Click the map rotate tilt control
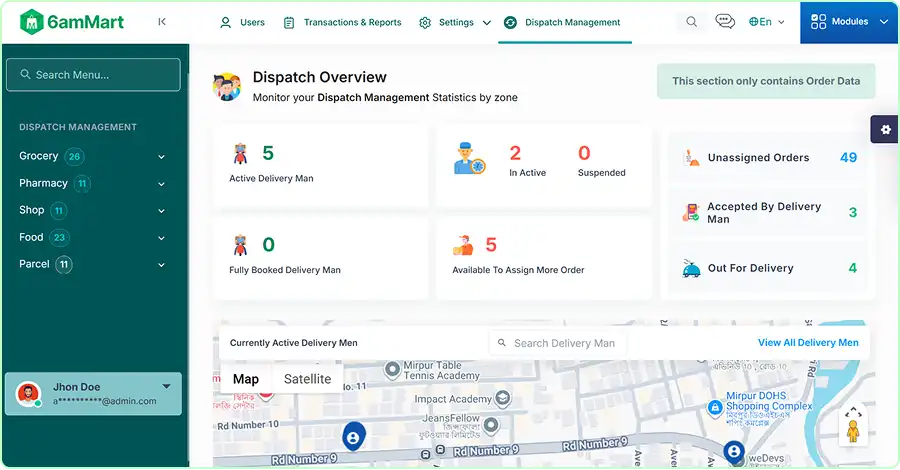Viewport: 900px width, 470px height. pyautogui.click(x=853, y=411)
